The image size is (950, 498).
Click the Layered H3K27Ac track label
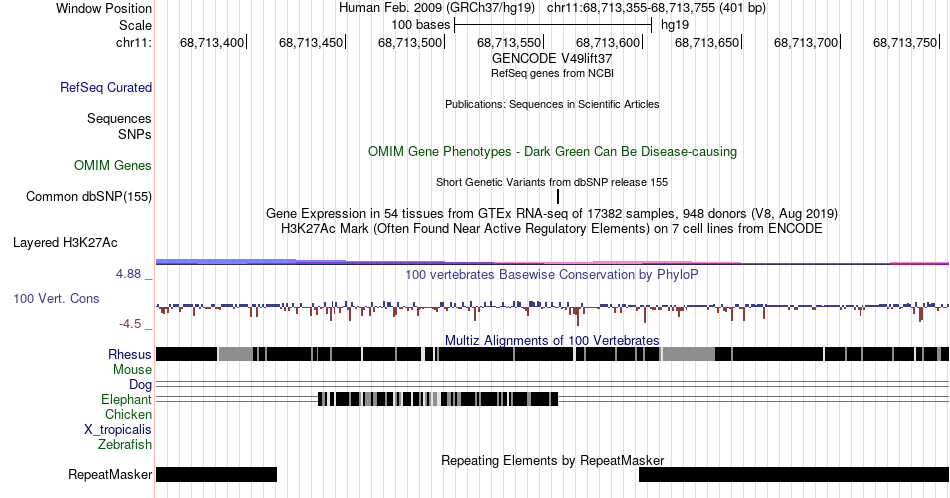pos(65,242)
